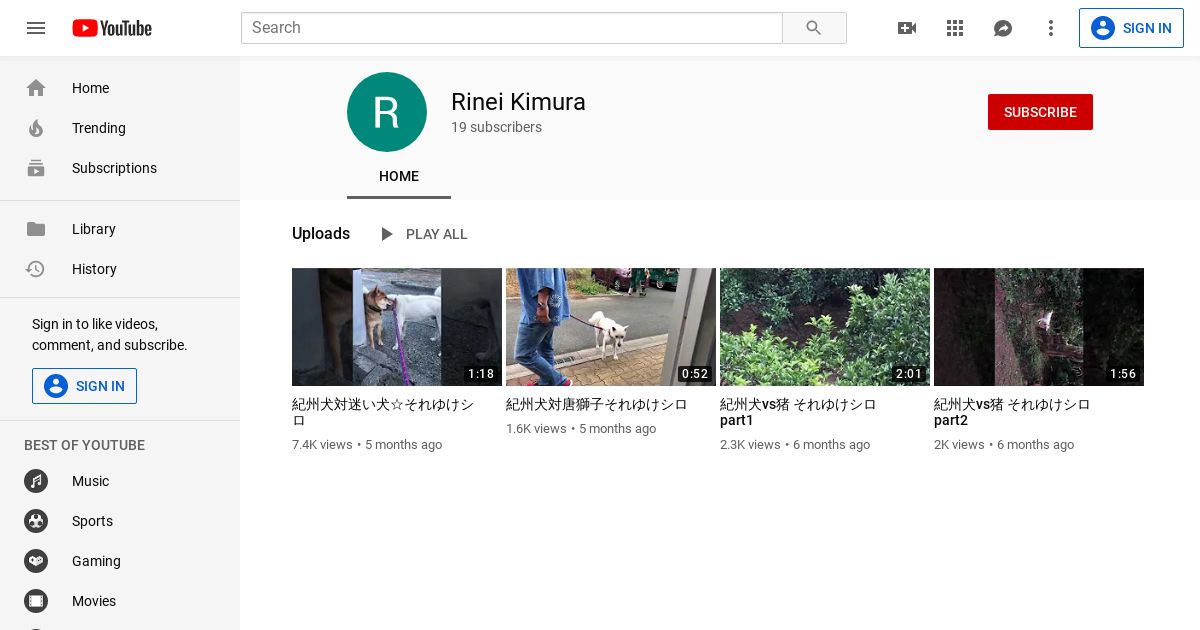1200x630 pixels.
Task: Open Home in the sidebar
Action: [120, 88]
